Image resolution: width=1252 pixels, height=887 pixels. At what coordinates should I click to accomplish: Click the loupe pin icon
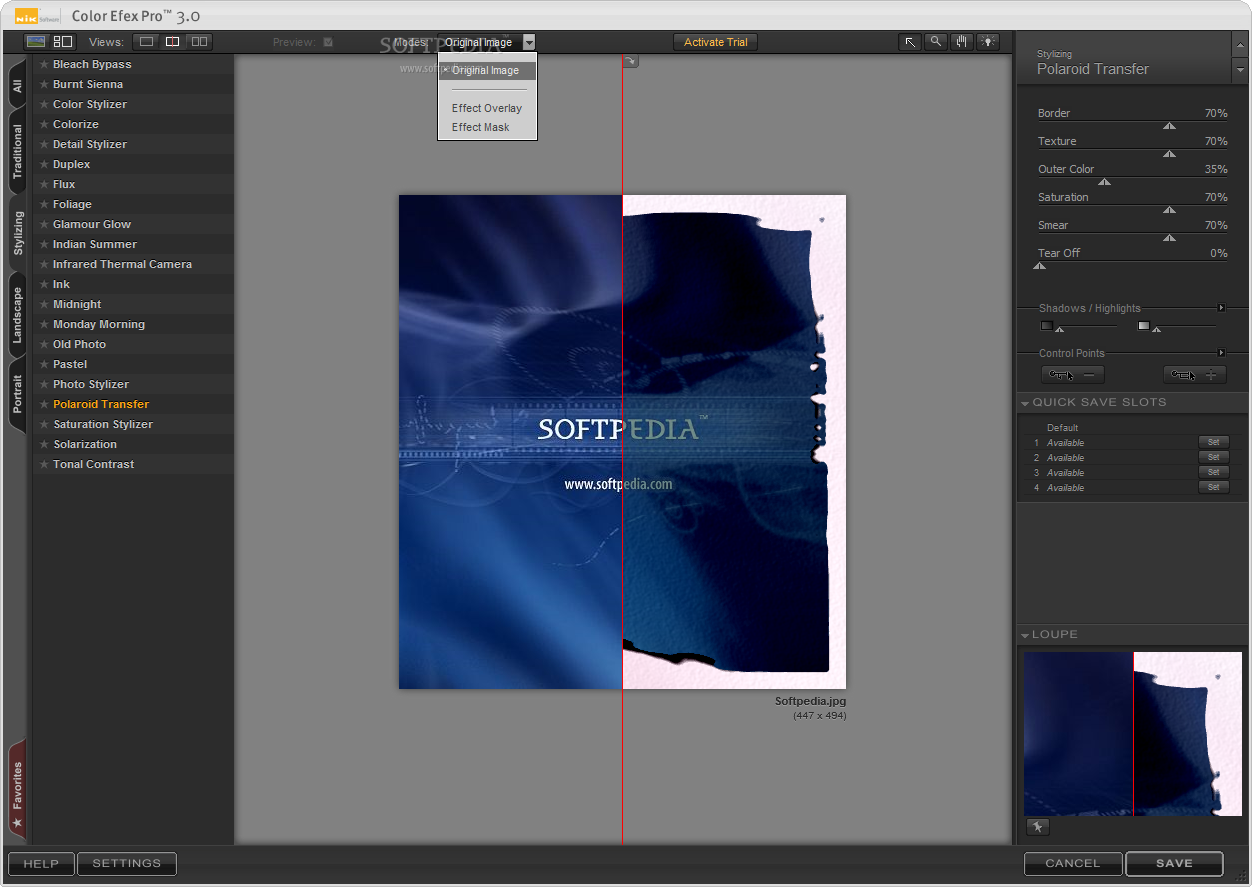(x=1038, y=827)
